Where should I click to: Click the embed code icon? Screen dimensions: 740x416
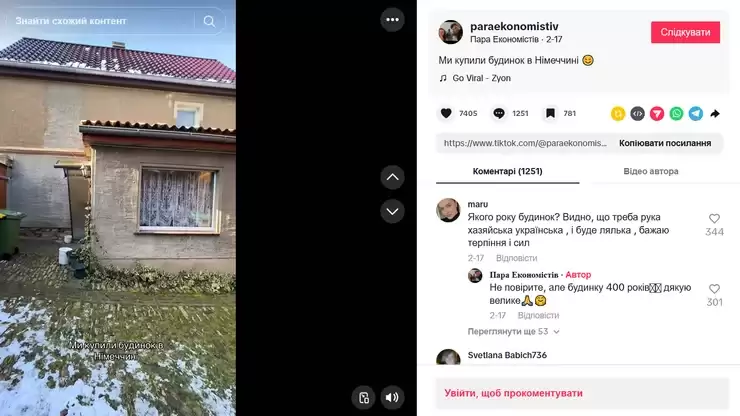637,113
